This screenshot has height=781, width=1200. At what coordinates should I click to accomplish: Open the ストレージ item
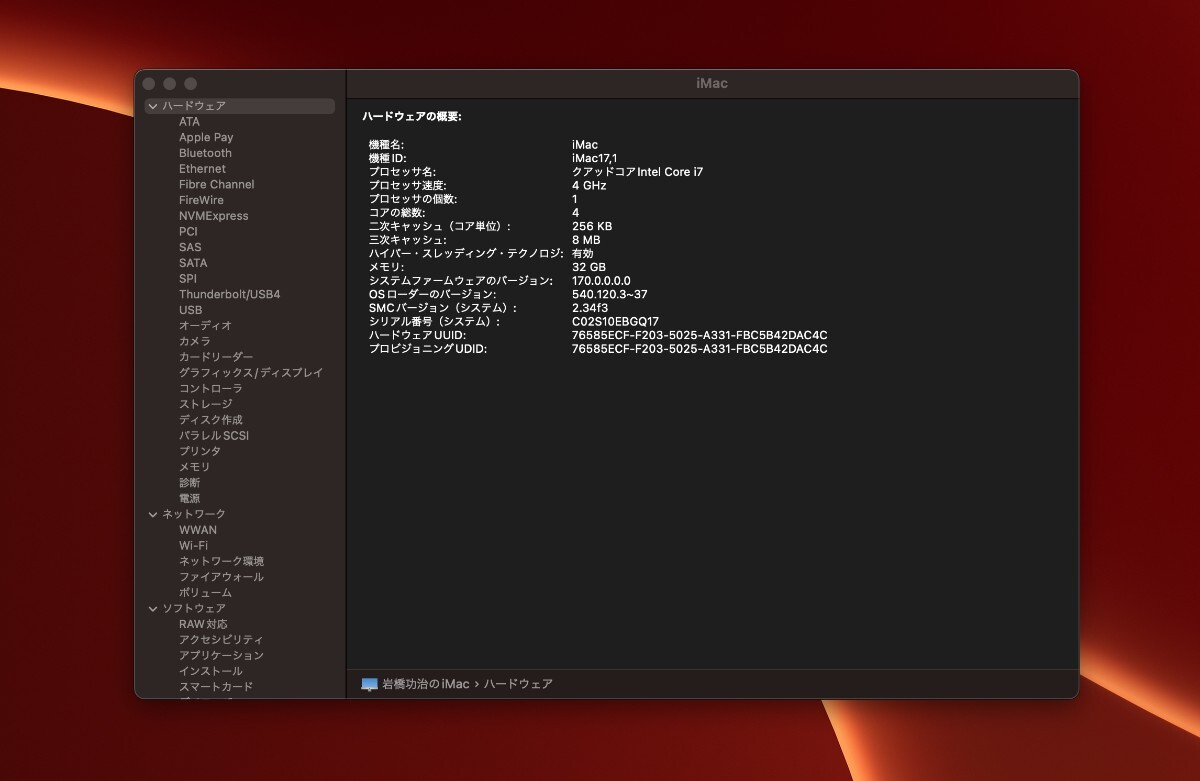[205, 404]
